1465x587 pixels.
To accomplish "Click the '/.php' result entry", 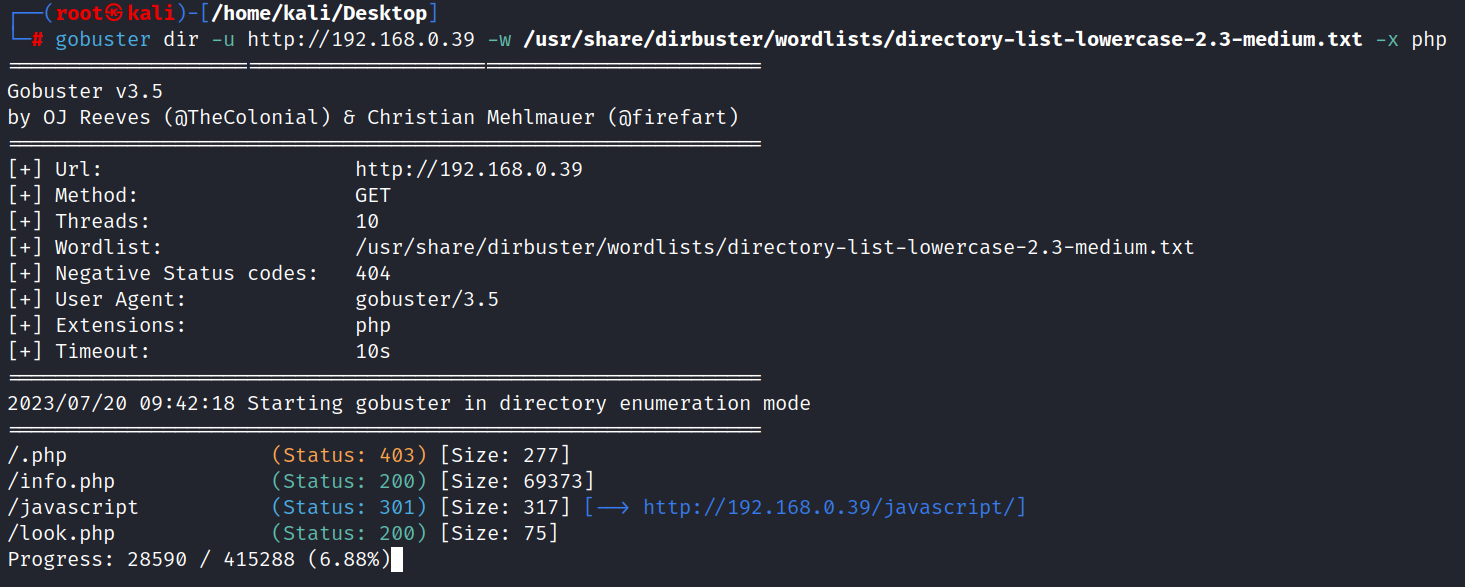I will tap(37, 455).
